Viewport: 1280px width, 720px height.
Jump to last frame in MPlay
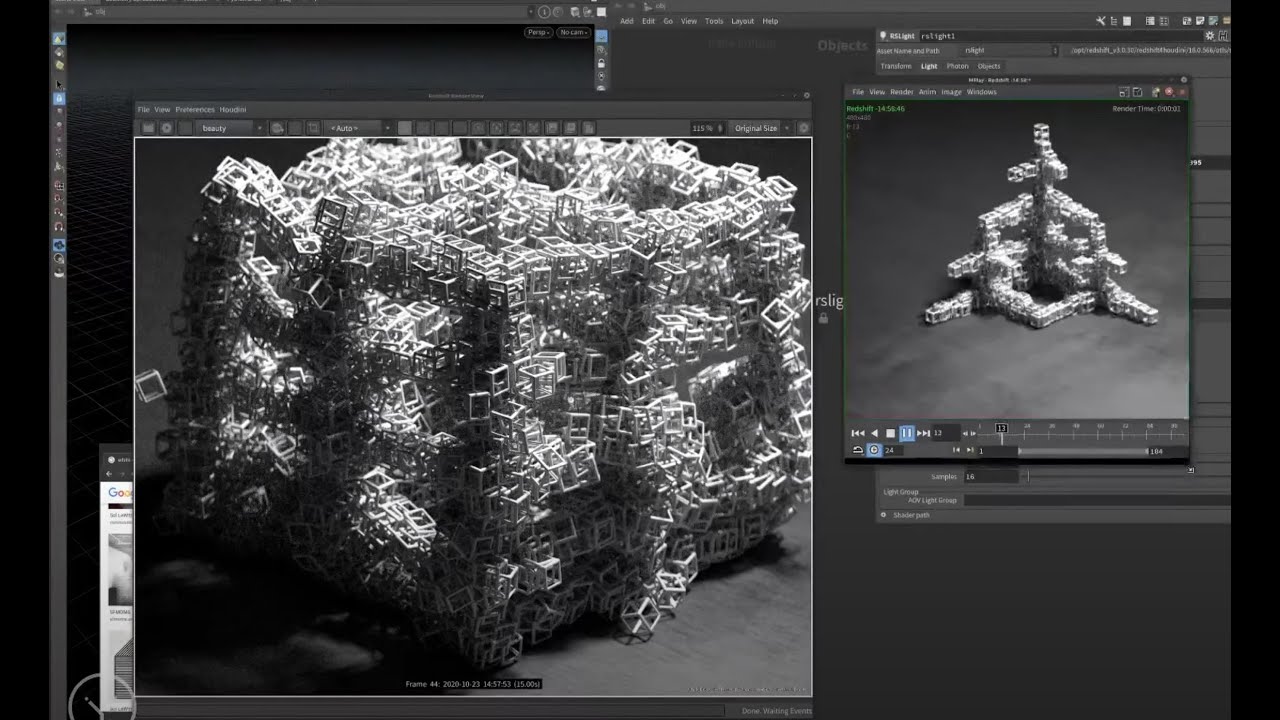click(x=924, y=433)
